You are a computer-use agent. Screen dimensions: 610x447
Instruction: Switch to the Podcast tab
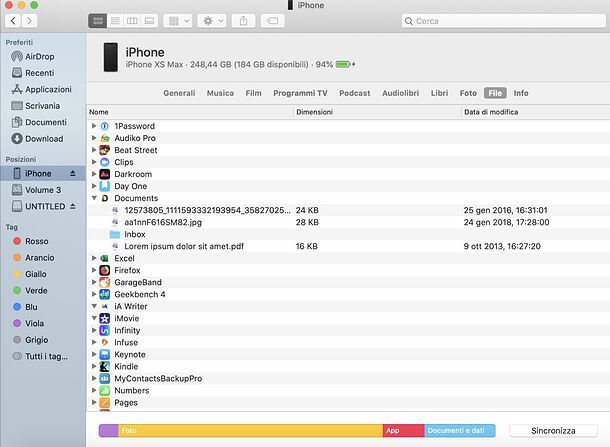[x=355, y=93]
